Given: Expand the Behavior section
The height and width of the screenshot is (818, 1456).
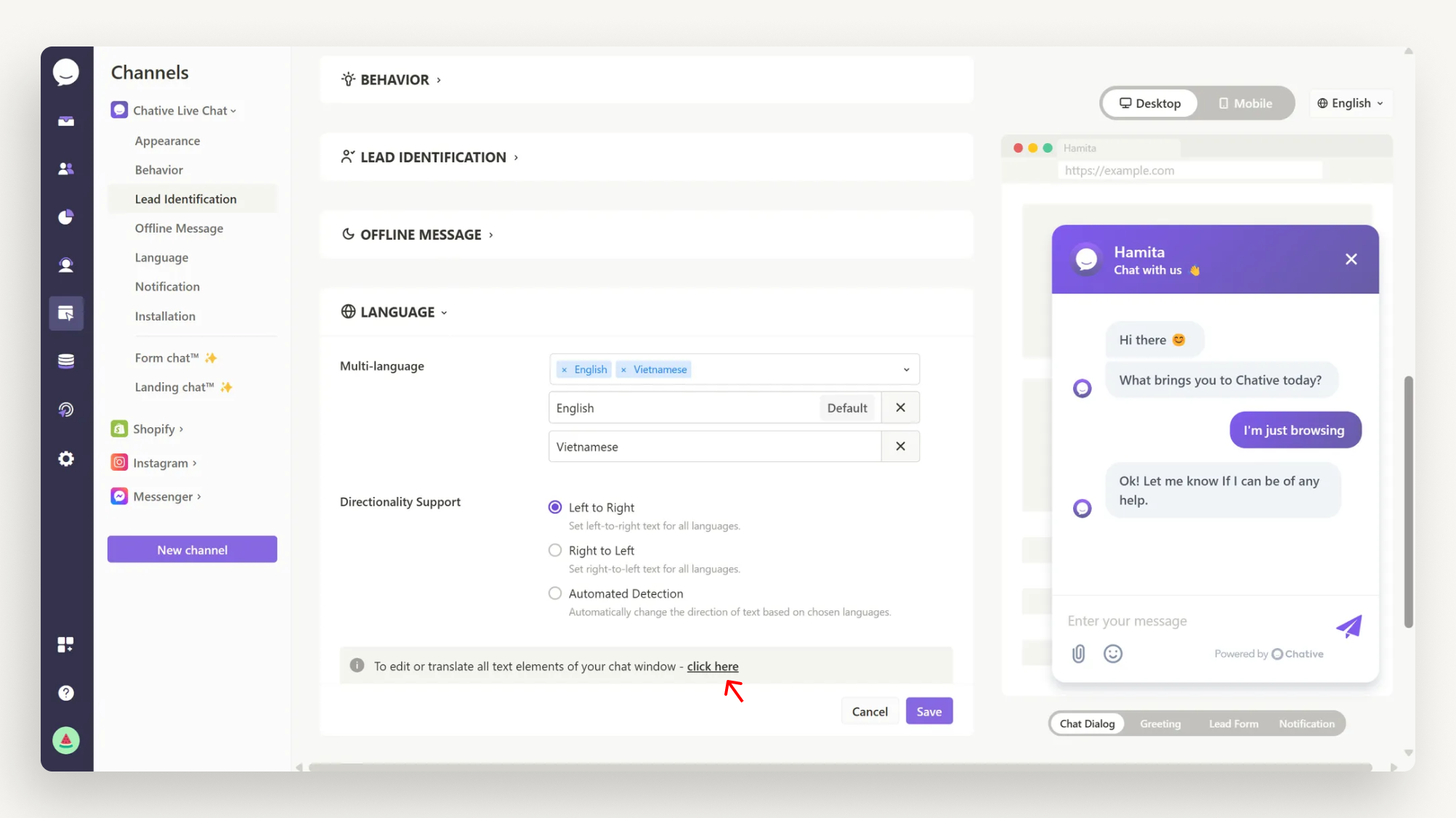Looking at the screenshot, I should (x=395, y=80).
